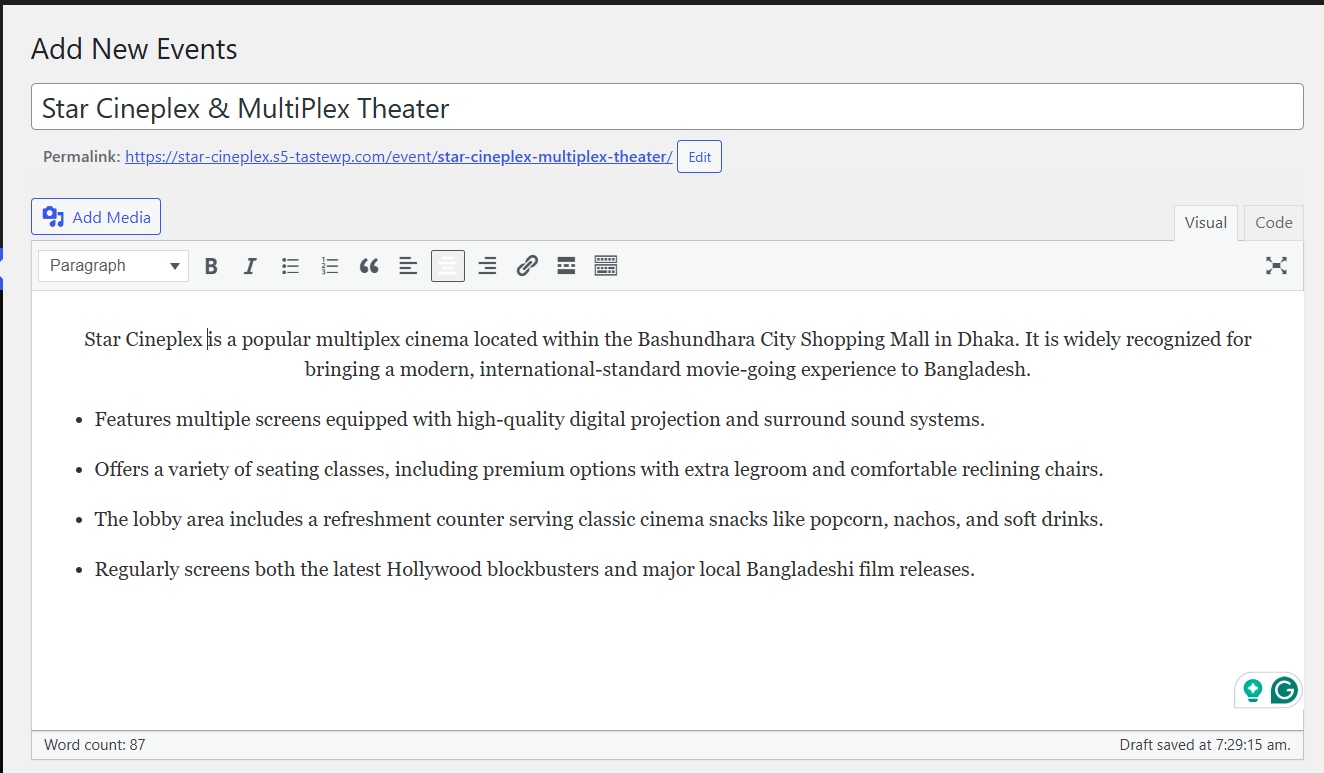
Task: Insert a bulleted list
Action: click(290, 266)
